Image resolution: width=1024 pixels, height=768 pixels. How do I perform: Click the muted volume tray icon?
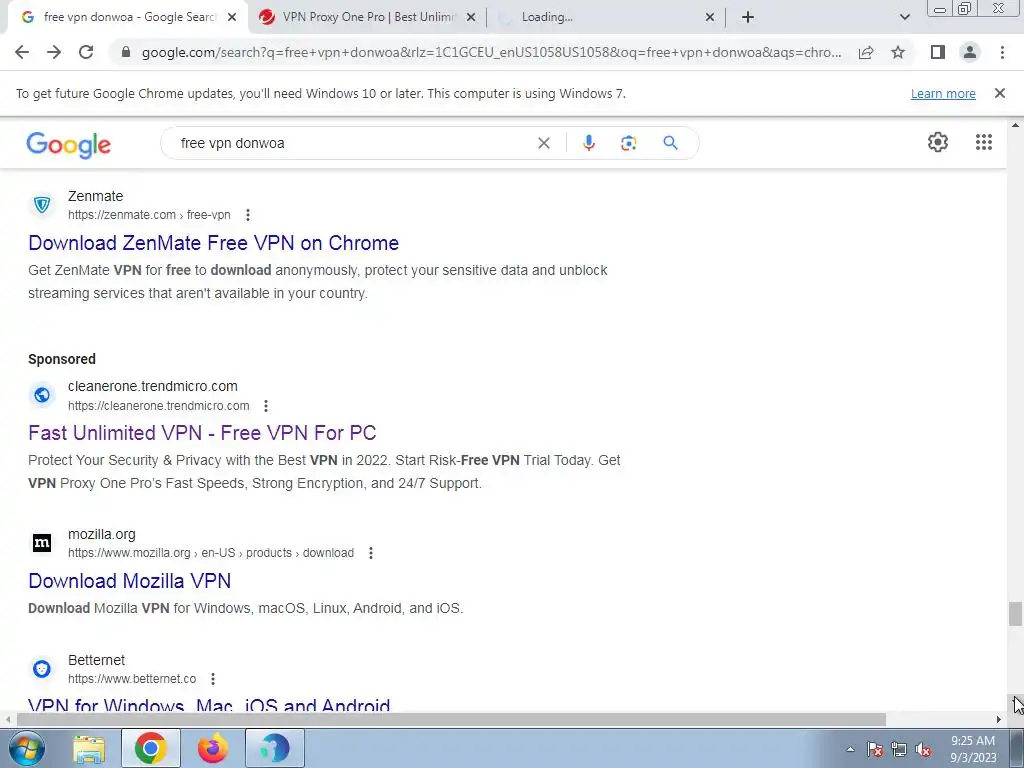923,750
